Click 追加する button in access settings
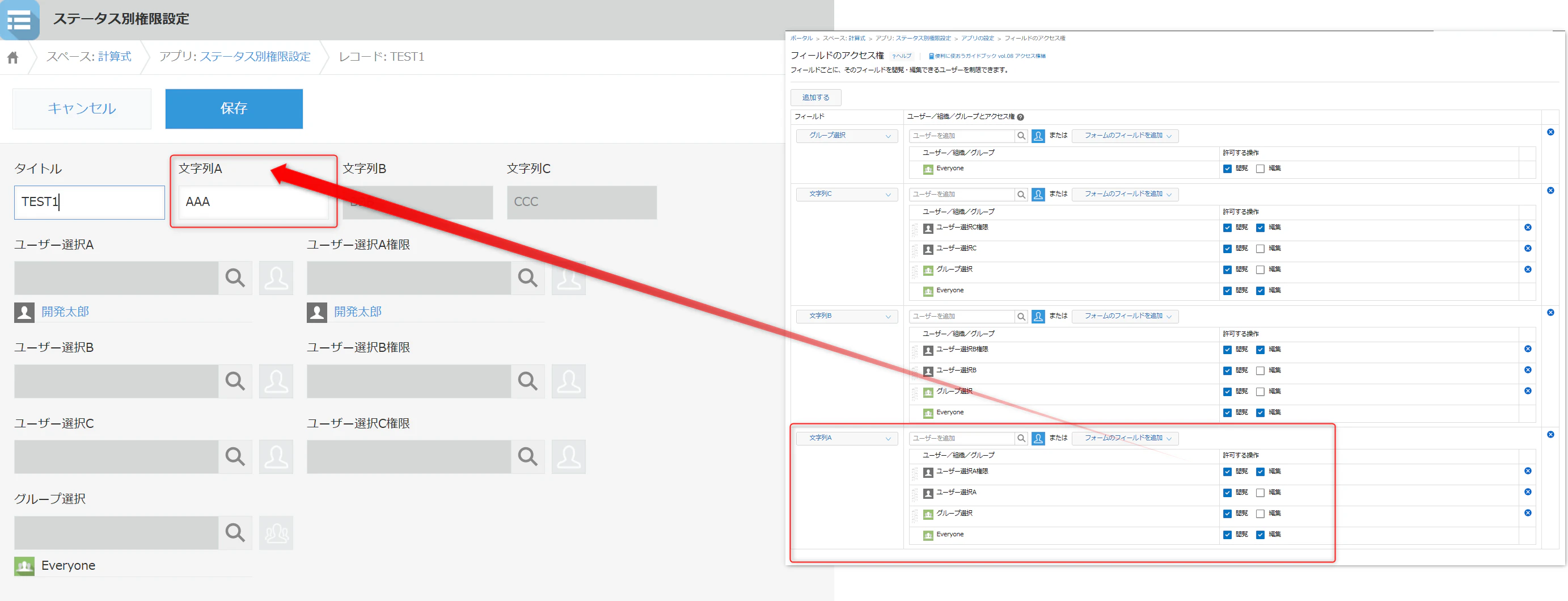Viewport: 1568px width, 601px height. [815, 98]
